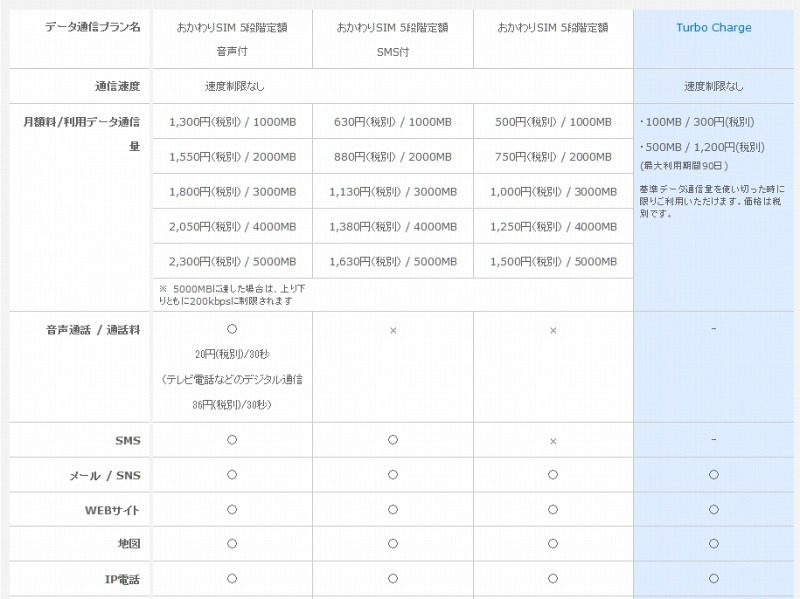This screenshot has height=599, width=800.
Task: Click circle in WEBサイト row, SMS付 column
Action: point(393,510)
